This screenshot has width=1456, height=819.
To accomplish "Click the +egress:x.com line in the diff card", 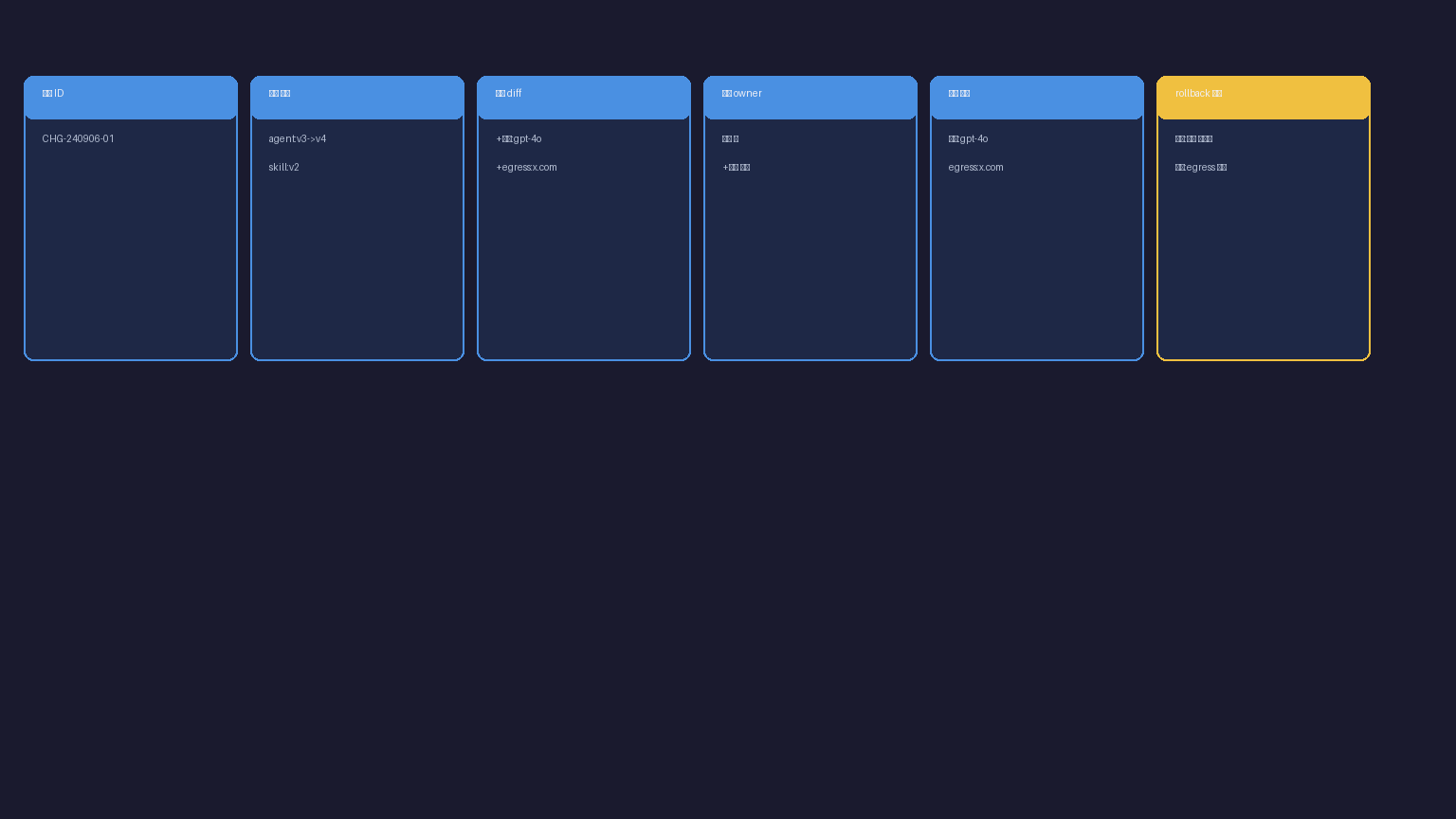I will tap(526, 168).
